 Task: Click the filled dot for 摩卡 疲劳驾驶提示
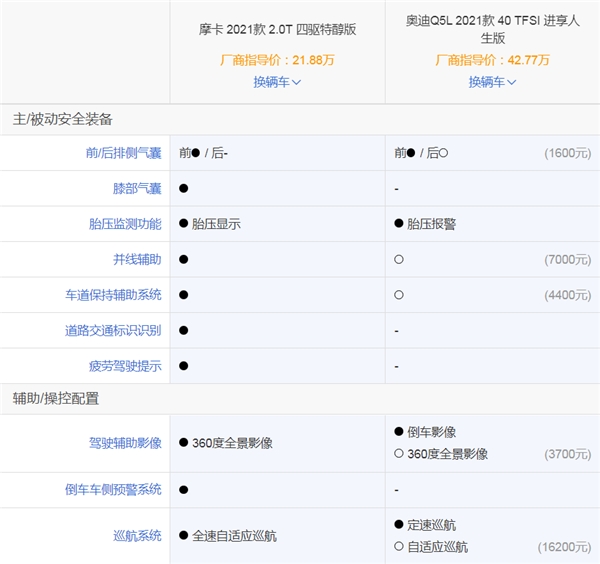(x=184, y=366)
